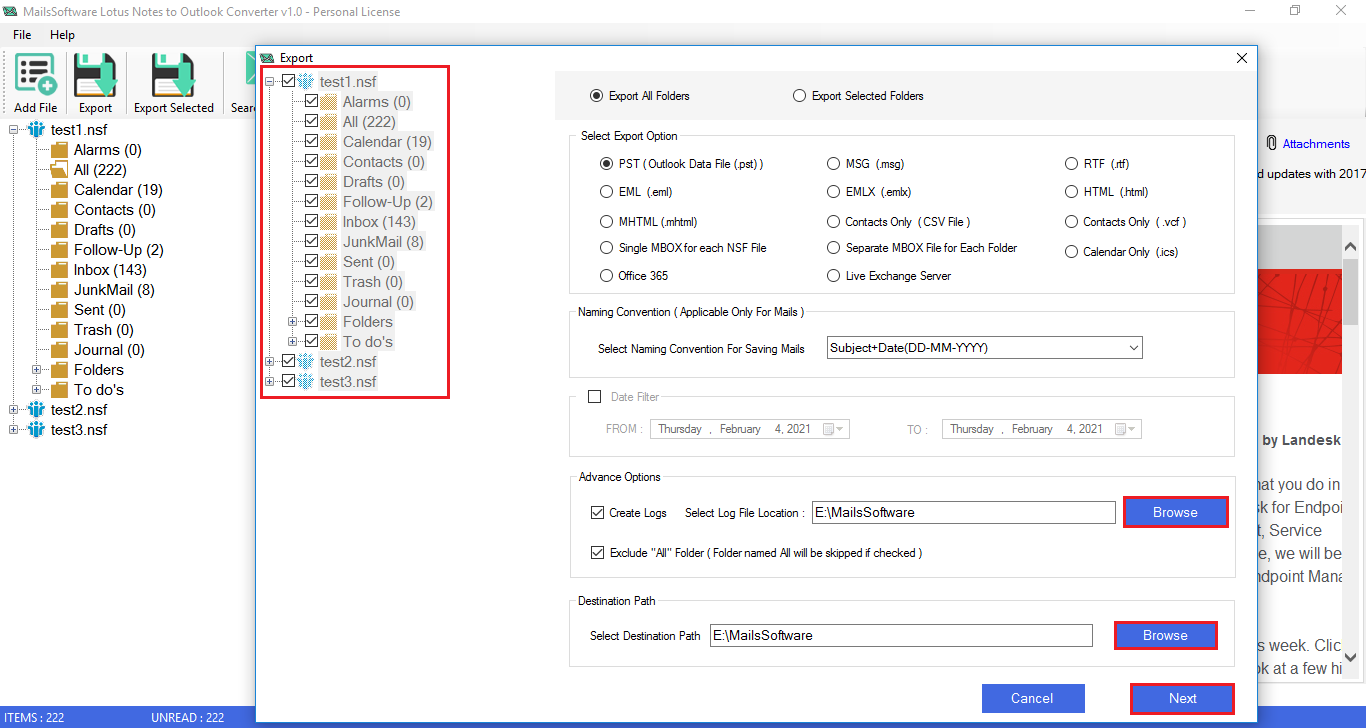1366x728 pixels.
Task: Click the Next button
Action: (1182, 698)
